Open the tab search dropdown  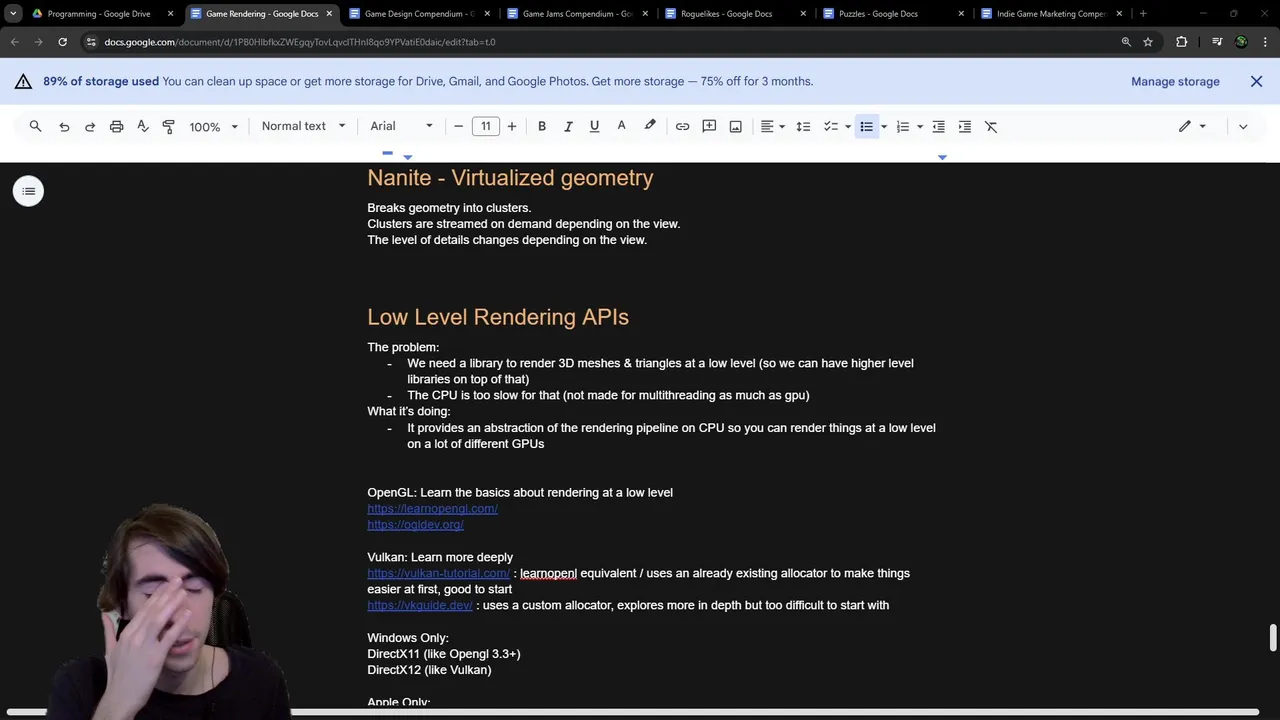(12, 14)
